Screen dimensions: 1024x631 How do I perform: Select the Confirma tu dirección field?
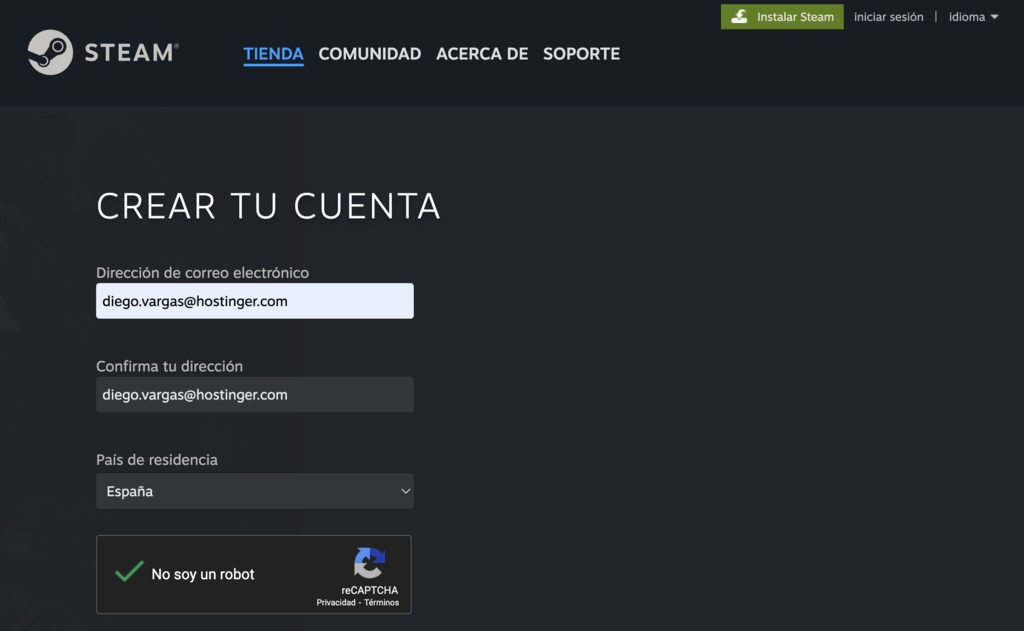(x=254, y=394)
